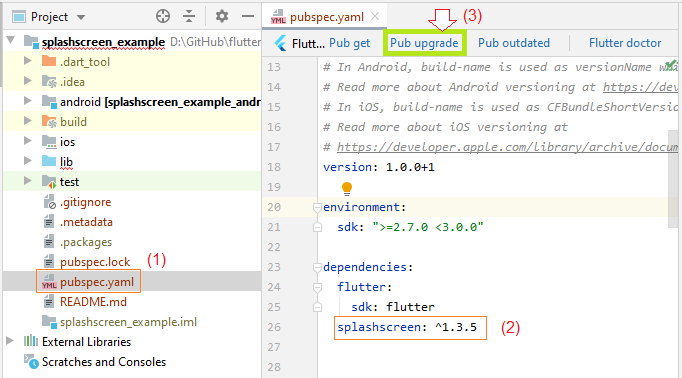
Task: Click the yellow lightbulb intention icon
Action: [347, 188]
